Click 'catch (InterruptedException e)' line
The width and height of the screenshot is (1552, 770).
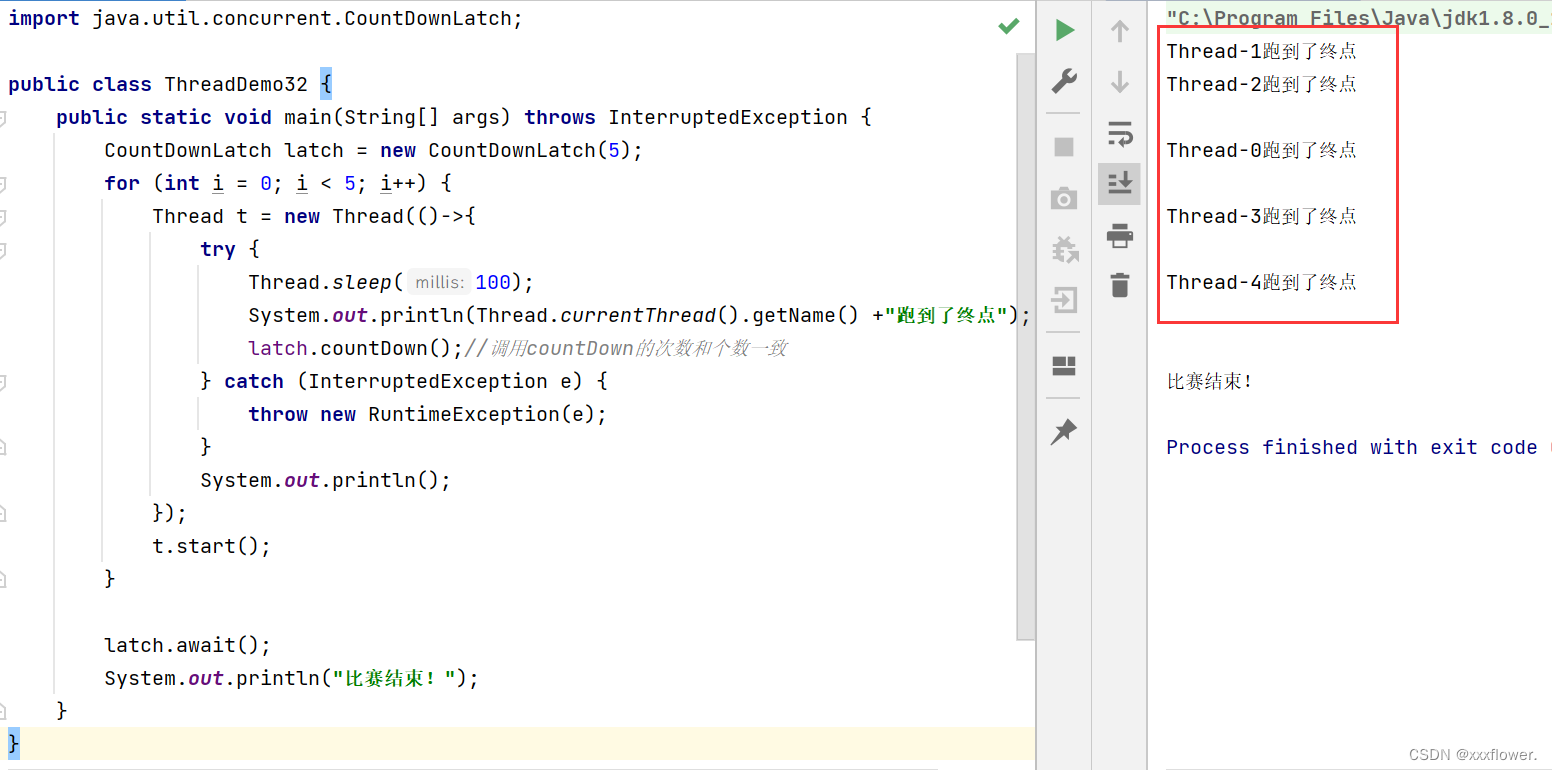coord(404,382)
